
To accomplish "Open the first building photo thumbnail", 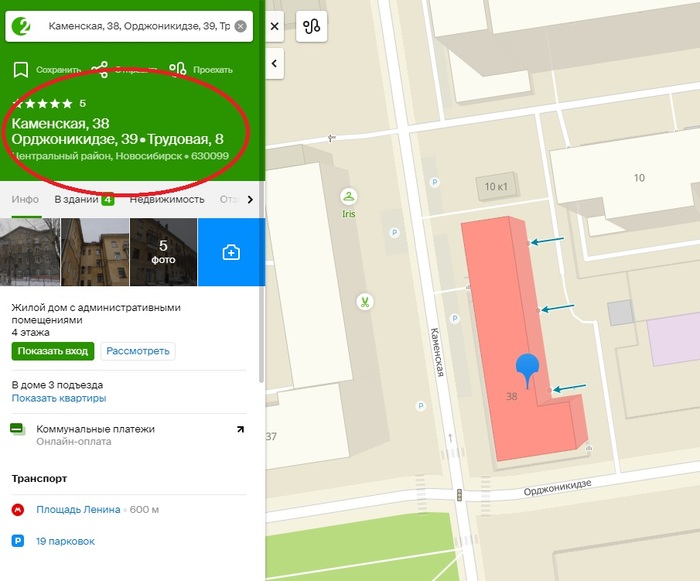I will (x=30, y=252).
